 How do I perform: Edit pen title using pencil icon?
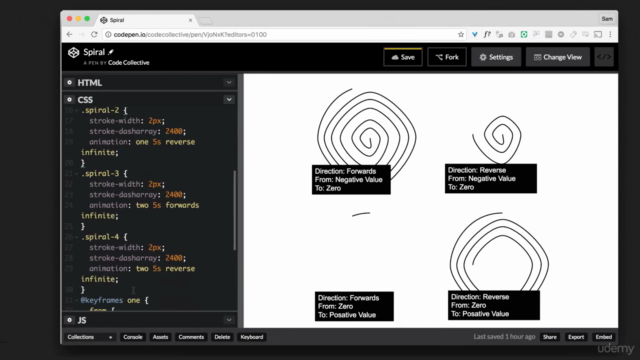111,52
